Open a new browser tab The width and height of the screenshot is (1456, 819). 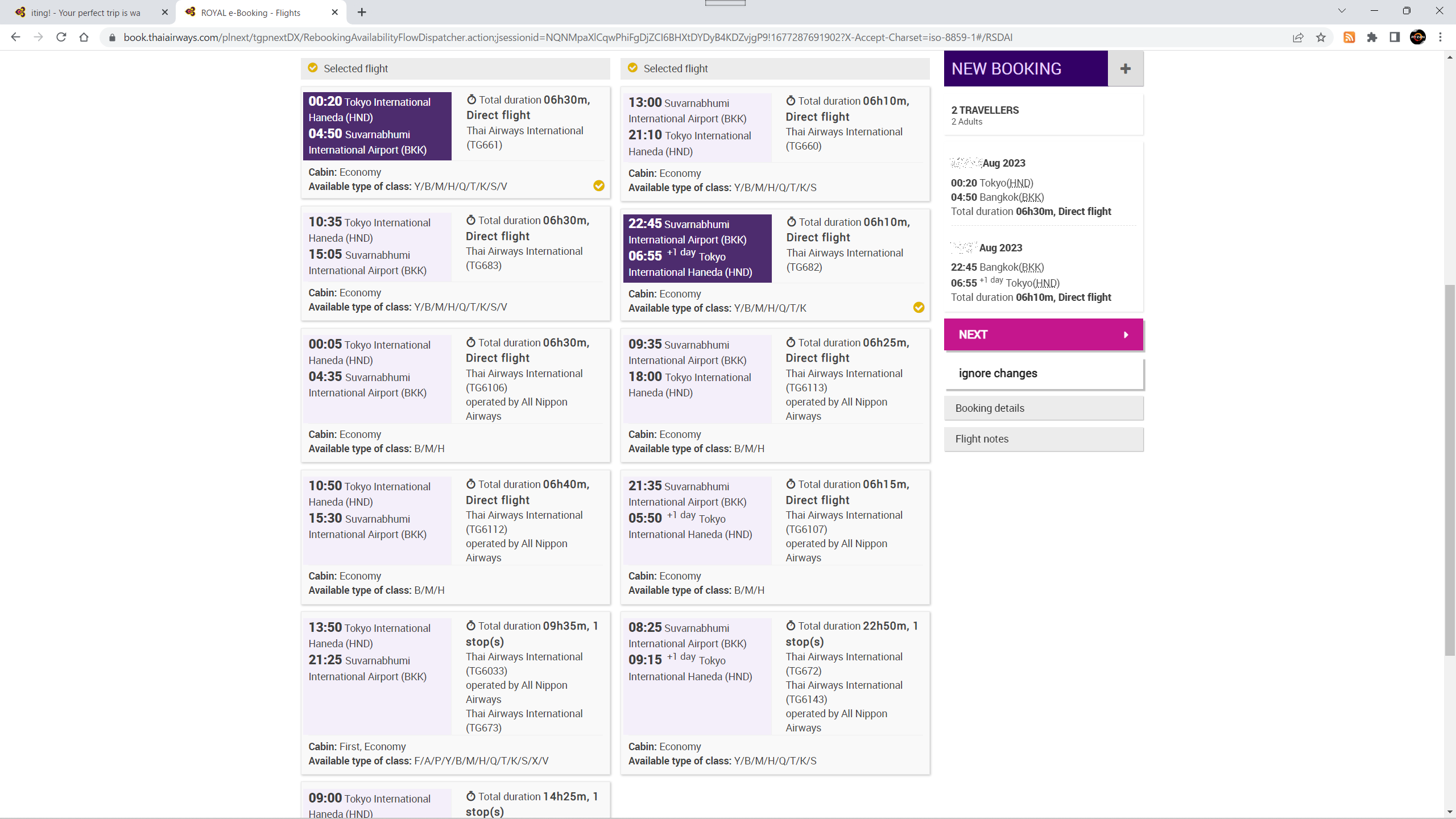click(x=362, y=12)
